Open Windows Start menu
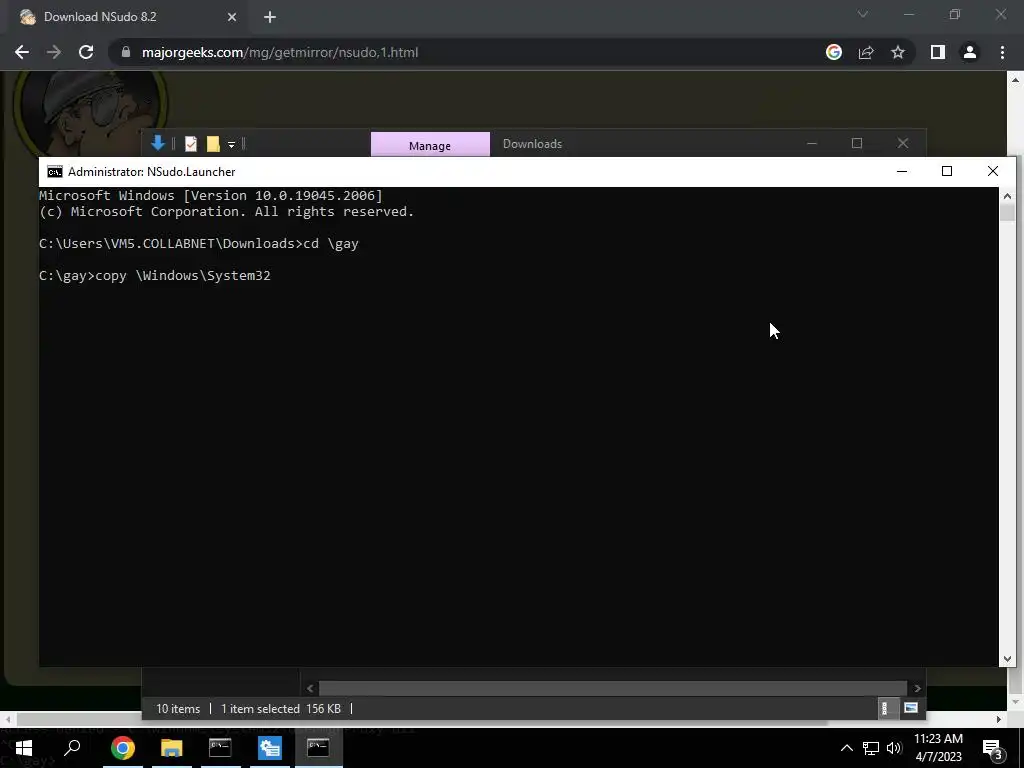This screenshot has height=768, width=1024. click(24, 748)
